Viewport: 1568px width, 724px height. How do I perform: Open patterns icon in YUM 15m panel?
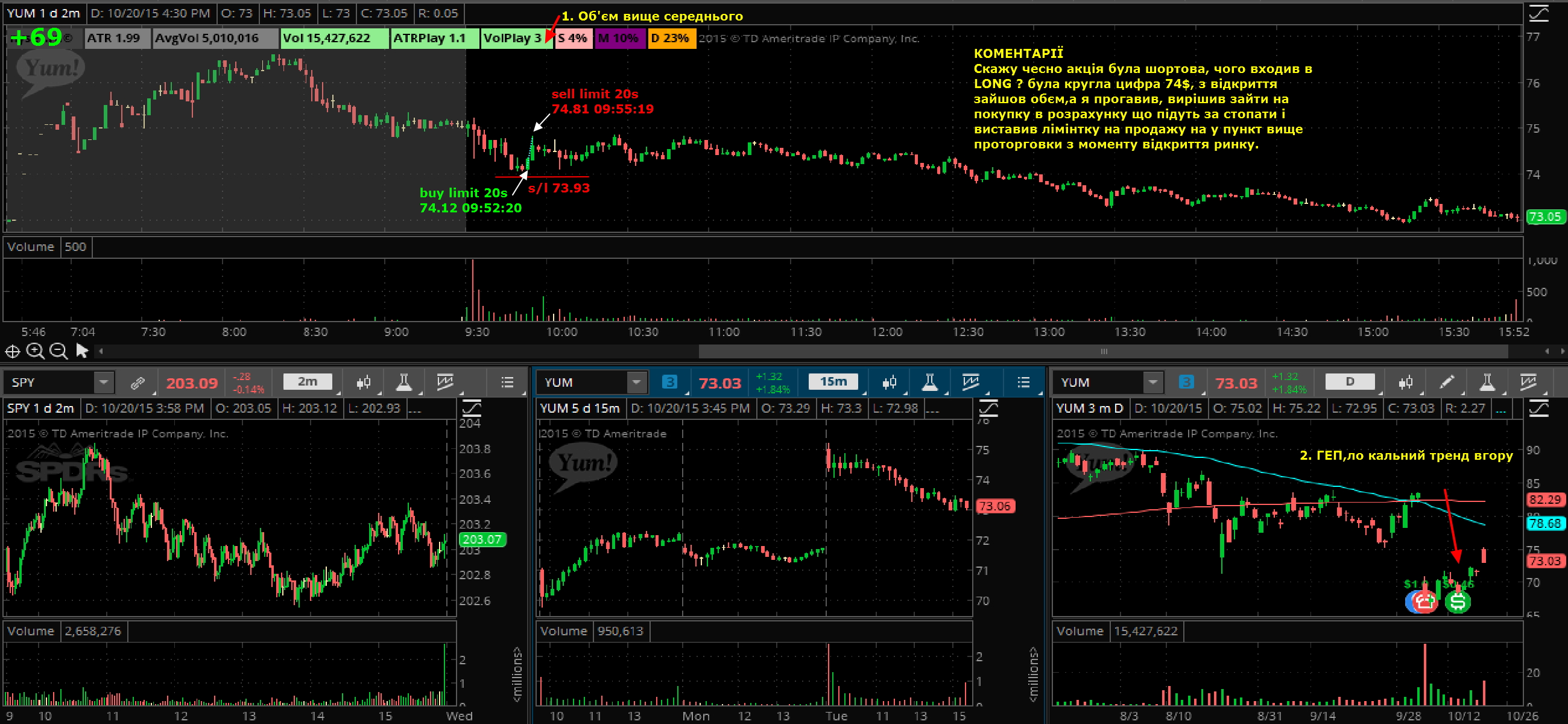click(x=970, y=383)
